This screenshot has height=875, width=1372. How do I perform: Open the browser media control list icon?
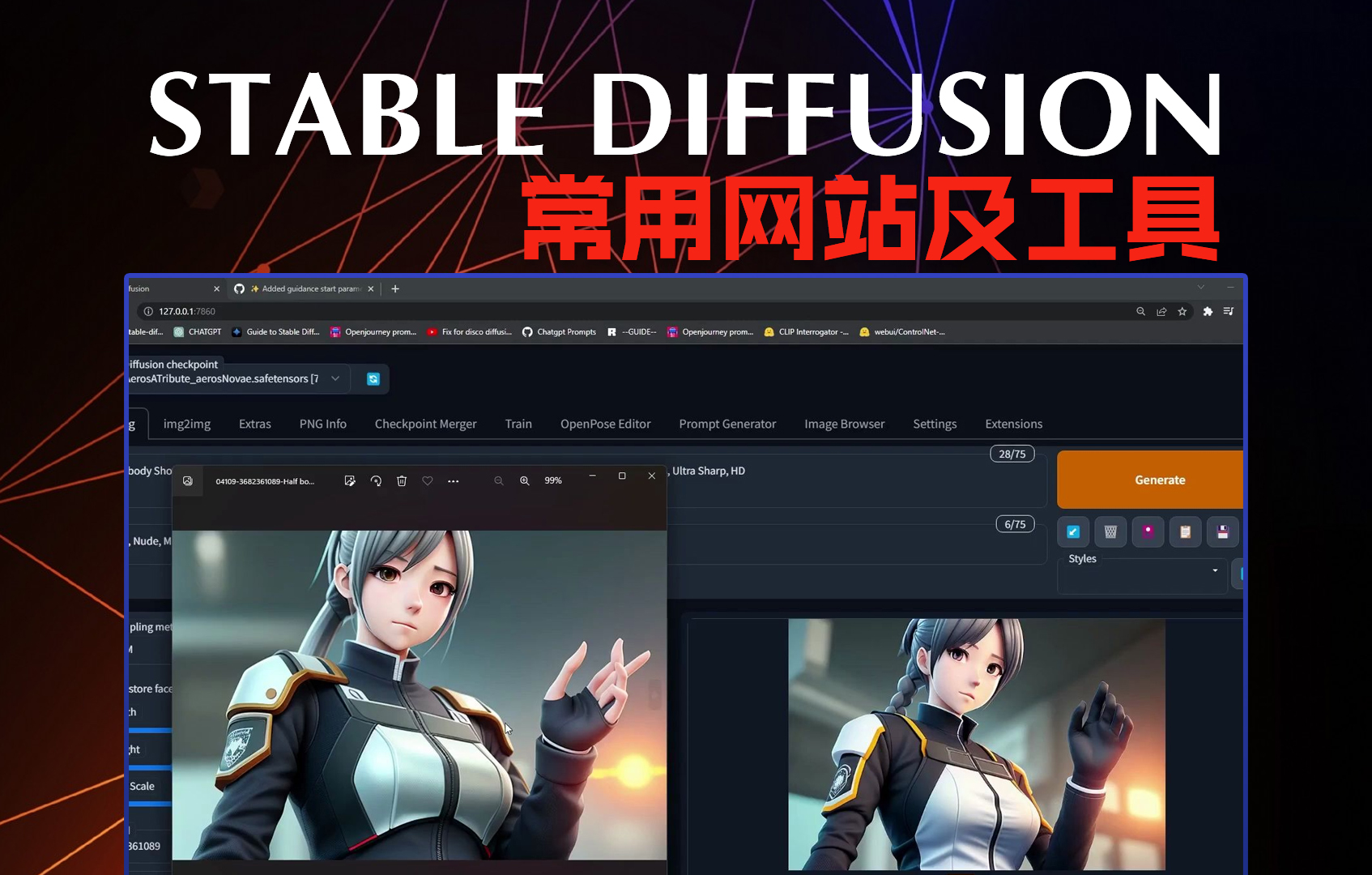click(1229, 311)
